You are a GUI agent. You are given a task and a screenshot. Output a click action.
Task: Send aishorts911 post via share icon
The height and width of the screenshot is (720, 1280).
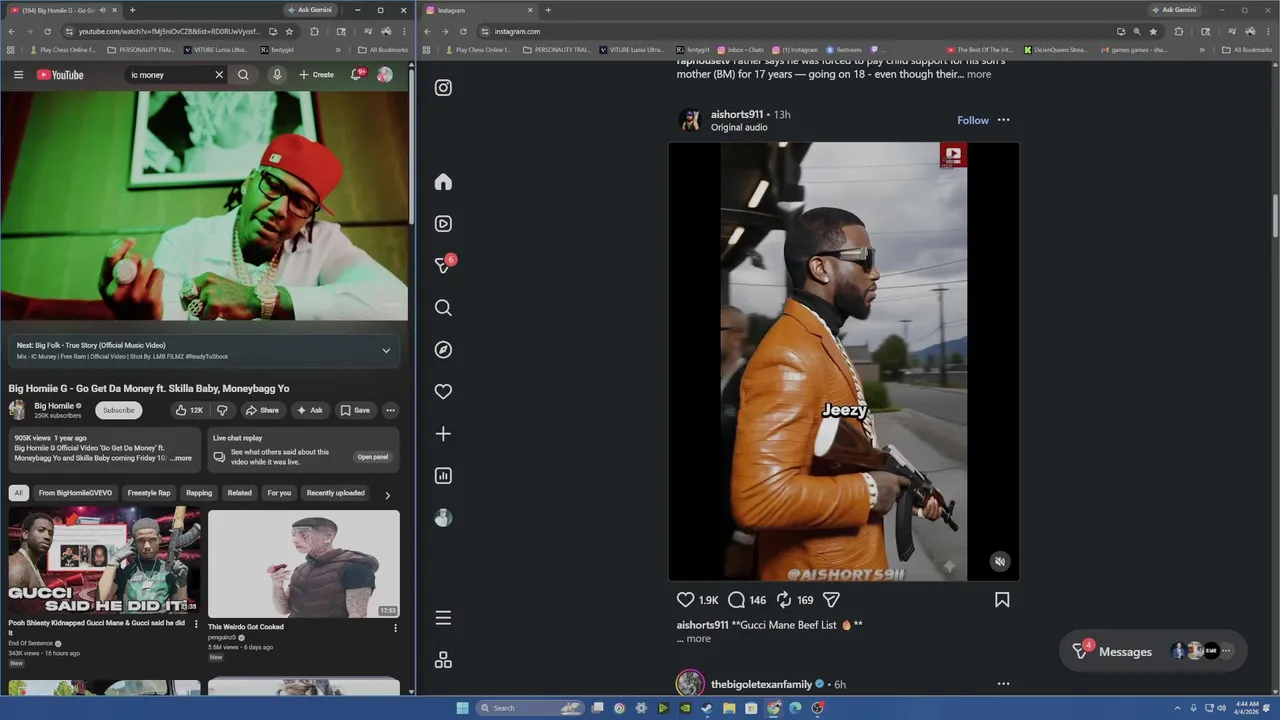click(x=831, y=600)
